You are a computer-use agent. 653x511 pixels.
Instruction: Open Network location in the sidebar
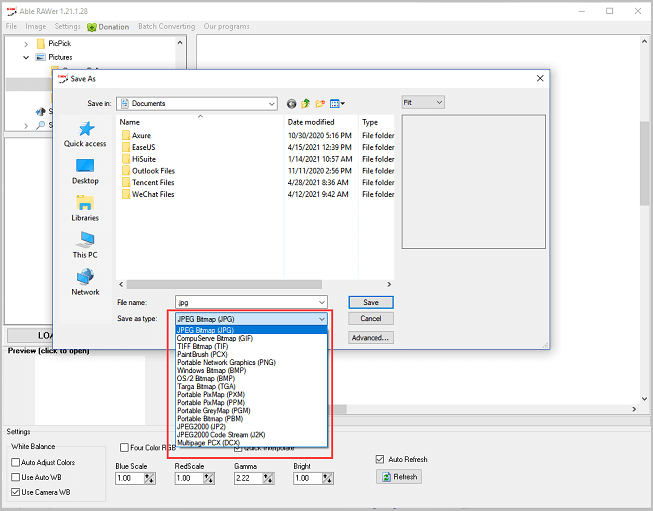tap(85, 281)
